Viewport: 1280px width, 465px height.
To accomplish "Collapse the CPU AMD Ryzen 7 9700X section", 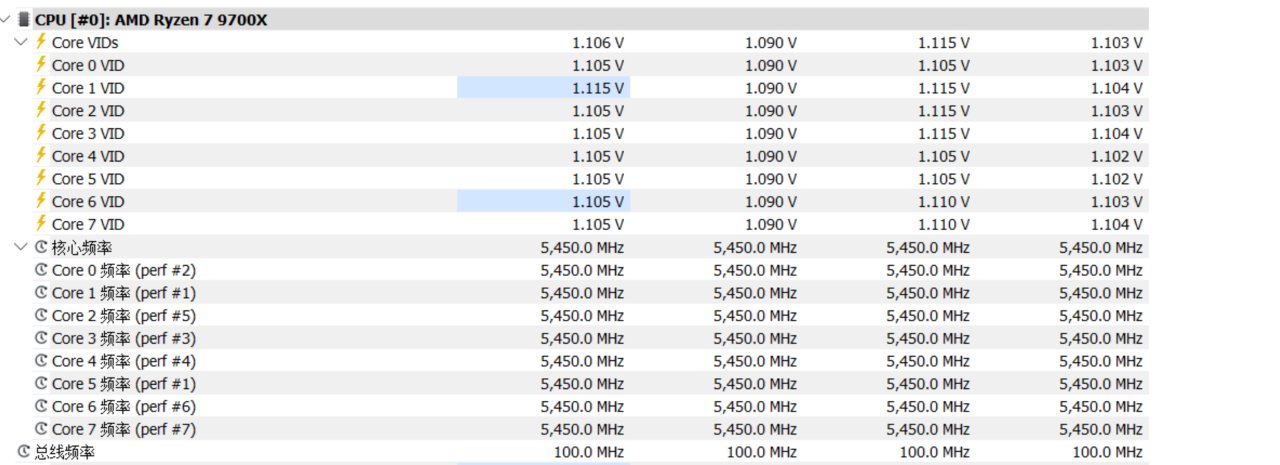I will (x=7, y=19).
